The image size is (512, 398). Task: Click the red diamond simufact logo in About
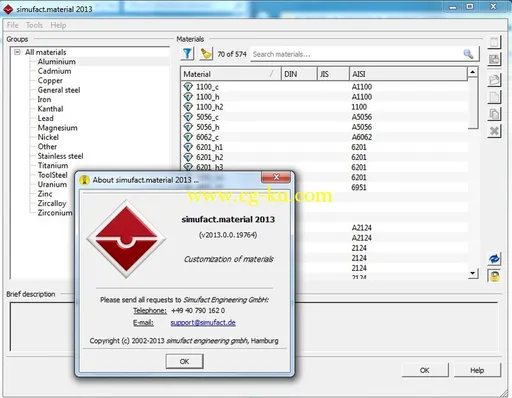click(x=126, y=239)
